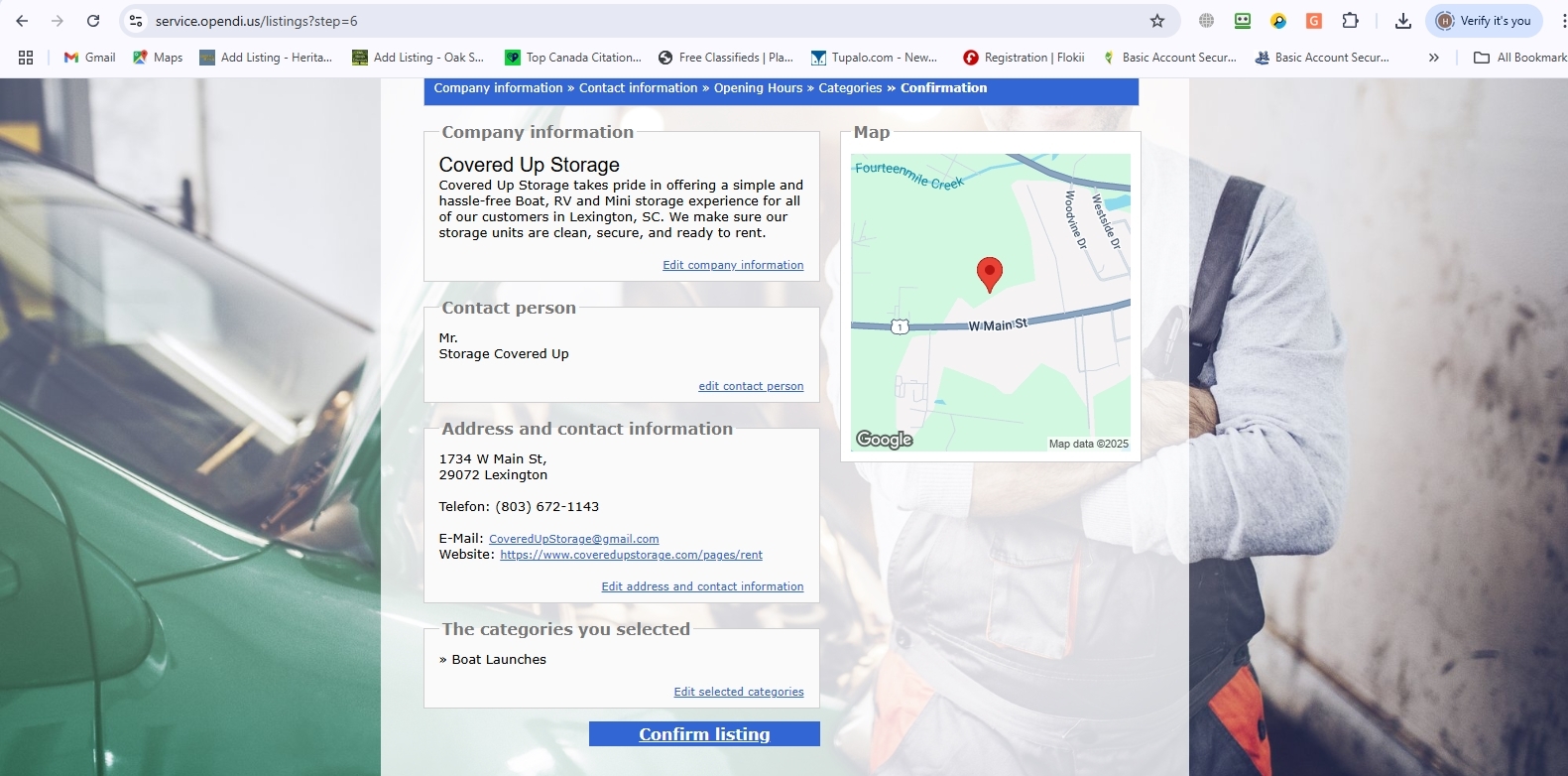The width and height of the screenshot is (1568, 776).
Task: Click the yellow-blue round extension icon
Action: 1278,21
